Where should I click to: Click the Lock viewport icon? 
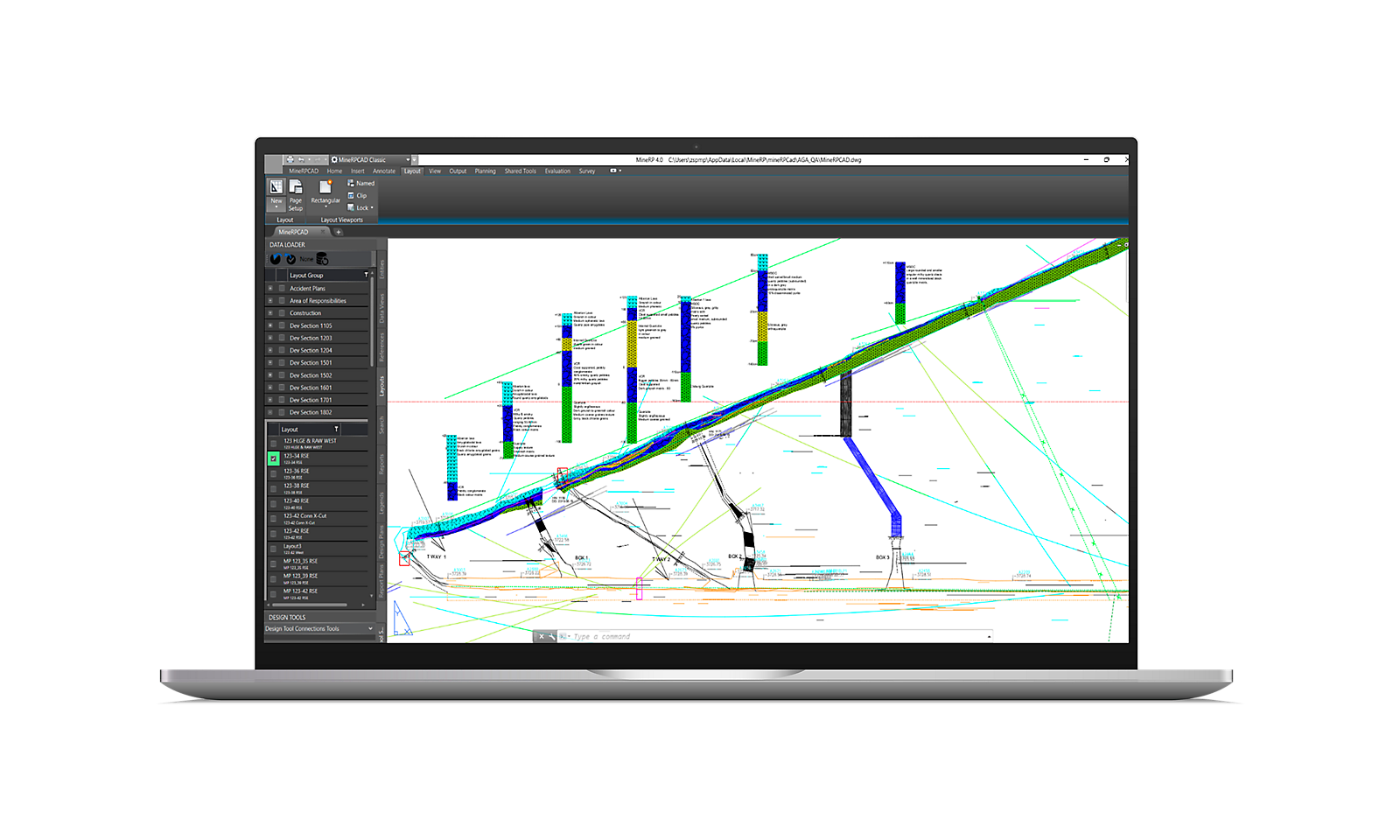(x=351, y=207)
